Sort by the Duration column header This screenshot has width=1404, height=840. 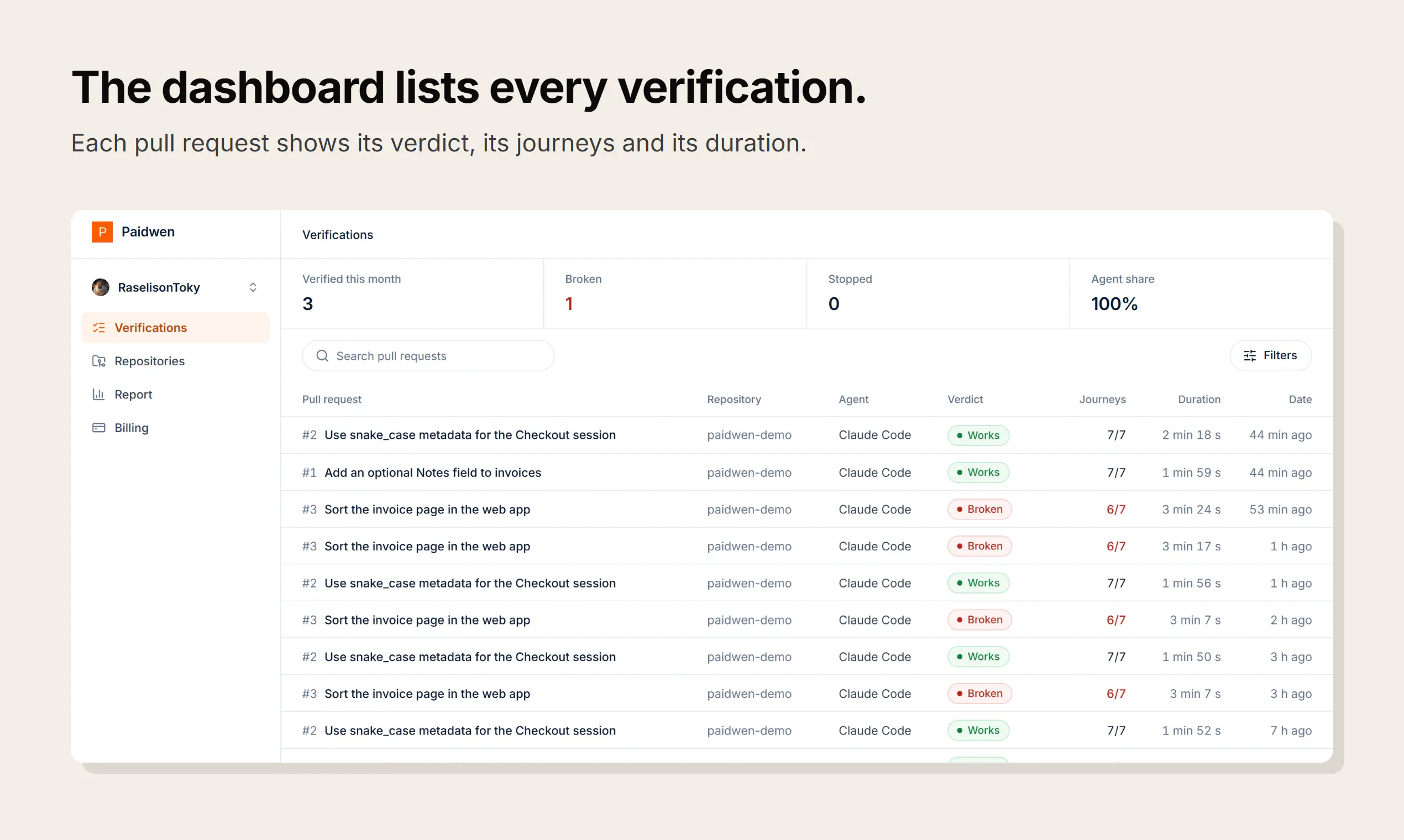[x=1199, y=400]
